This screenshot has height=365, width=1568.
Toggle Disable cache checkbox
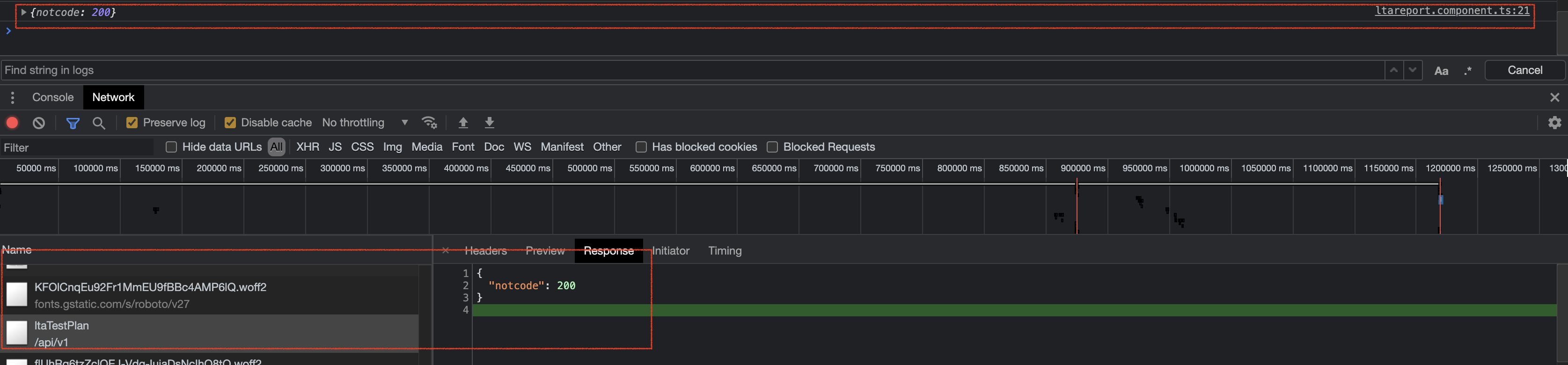coord(230,123)
